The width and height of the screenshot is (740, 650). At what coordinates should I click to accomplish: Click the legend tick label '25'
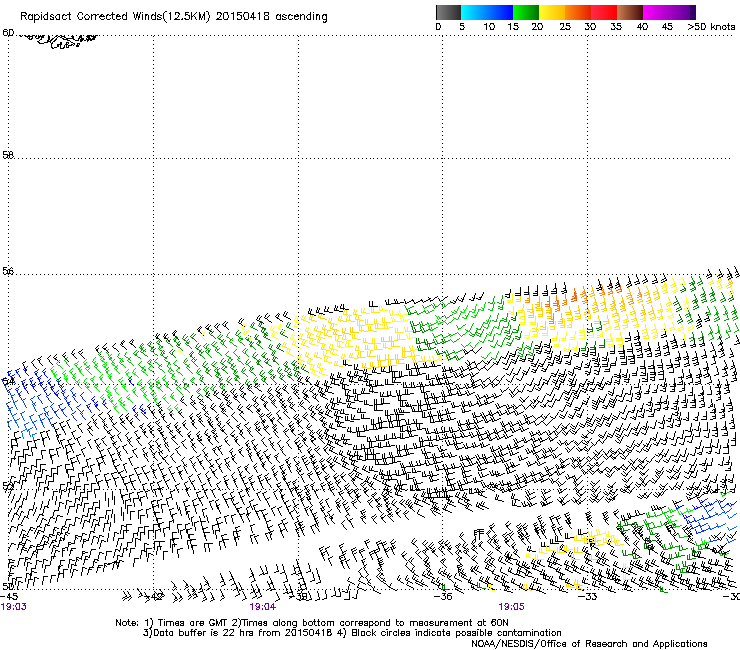click(565, 27)
